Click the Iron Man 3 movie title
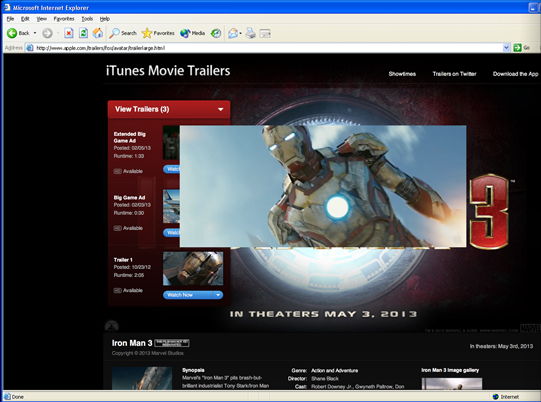The width and height of the screenshot is (541, 402). [132, 343]
